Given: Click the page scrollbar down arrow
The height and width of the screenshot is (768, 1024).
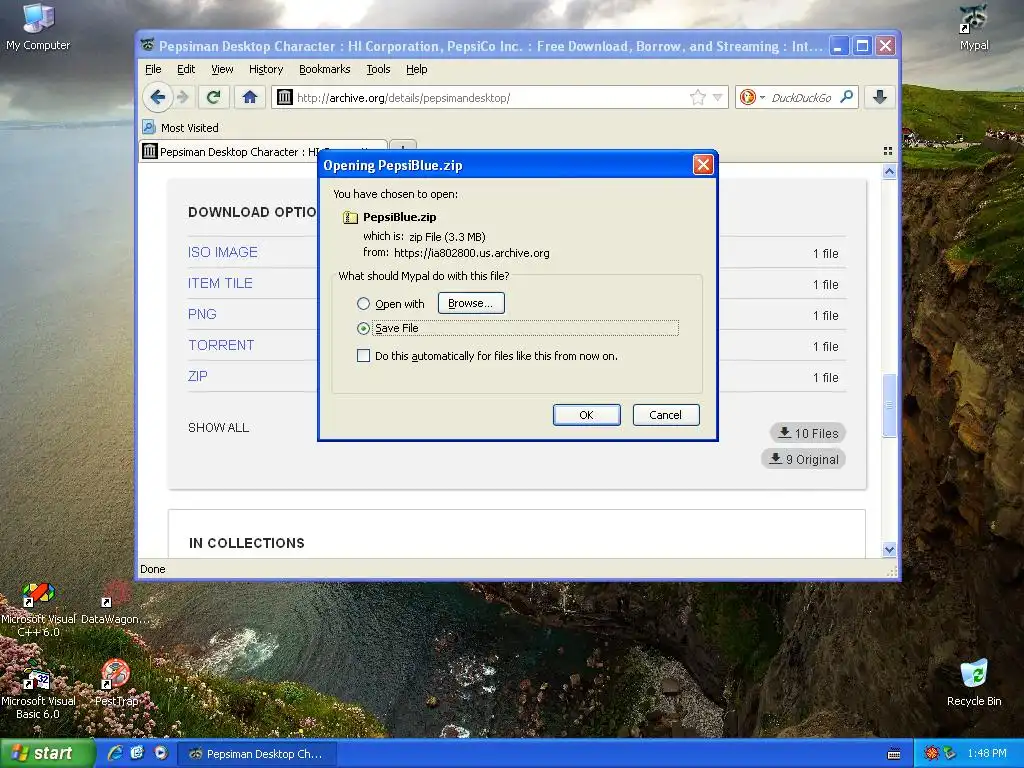Looking at the screenshot, I should coord(889,550).
